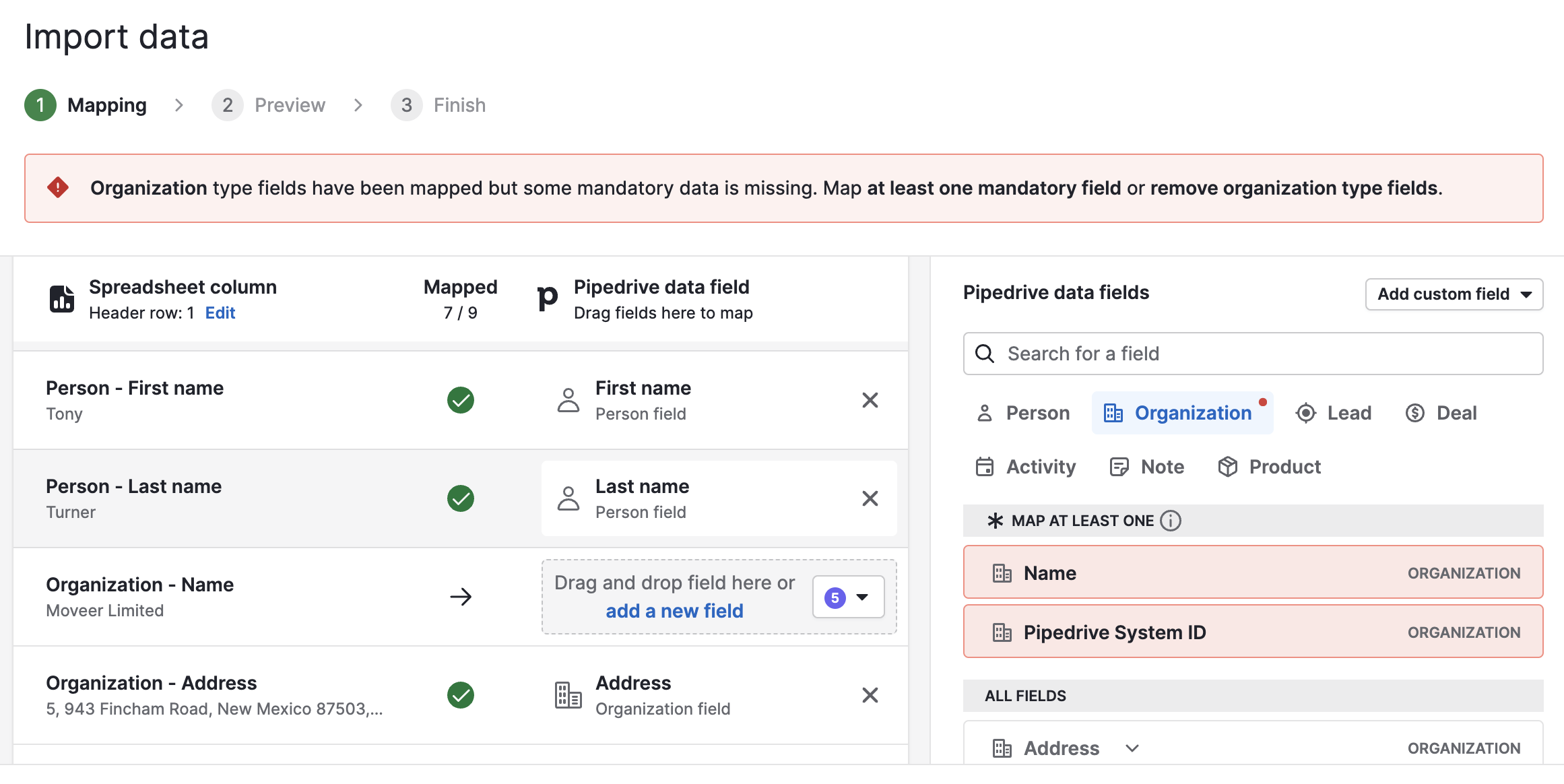1564x784 pixels.
Task: Click the info icon next to MAP AT LEAST ONE
Action: pos(1171,520)
